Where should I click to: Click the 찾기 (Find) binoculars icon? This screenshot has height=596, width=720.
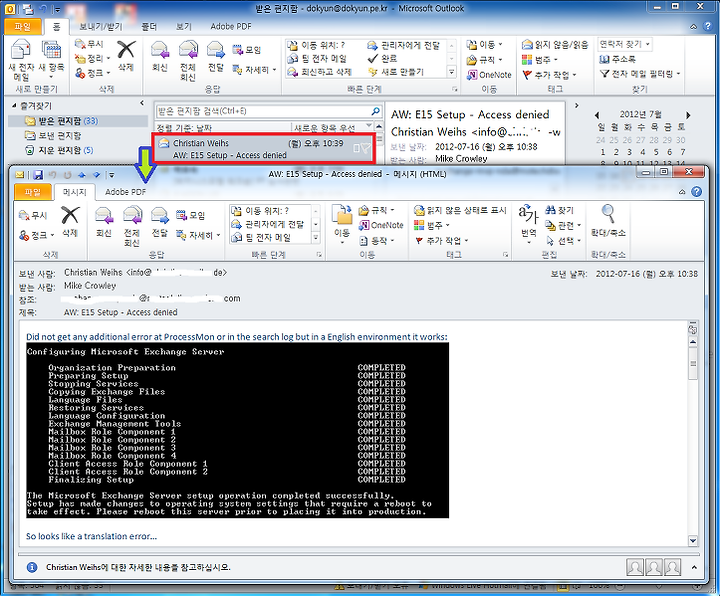point(559,210)
